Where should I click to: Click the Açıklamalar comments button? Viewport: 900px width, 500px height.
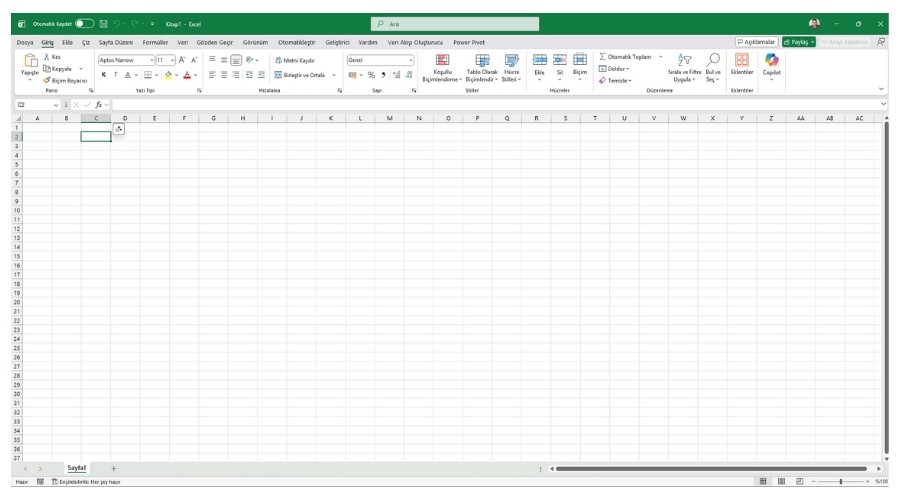point(757,42)
